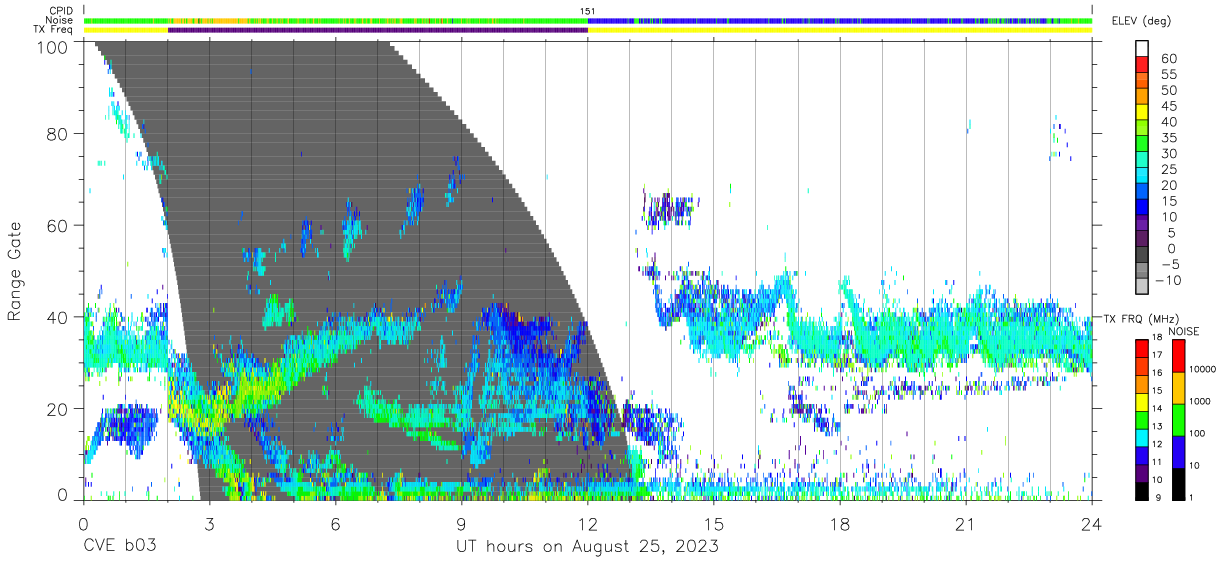This screenshot has width=1228, height=567.
Task: Click the yellow segment of the ELEV colorbar
Action: (1144, 112)
